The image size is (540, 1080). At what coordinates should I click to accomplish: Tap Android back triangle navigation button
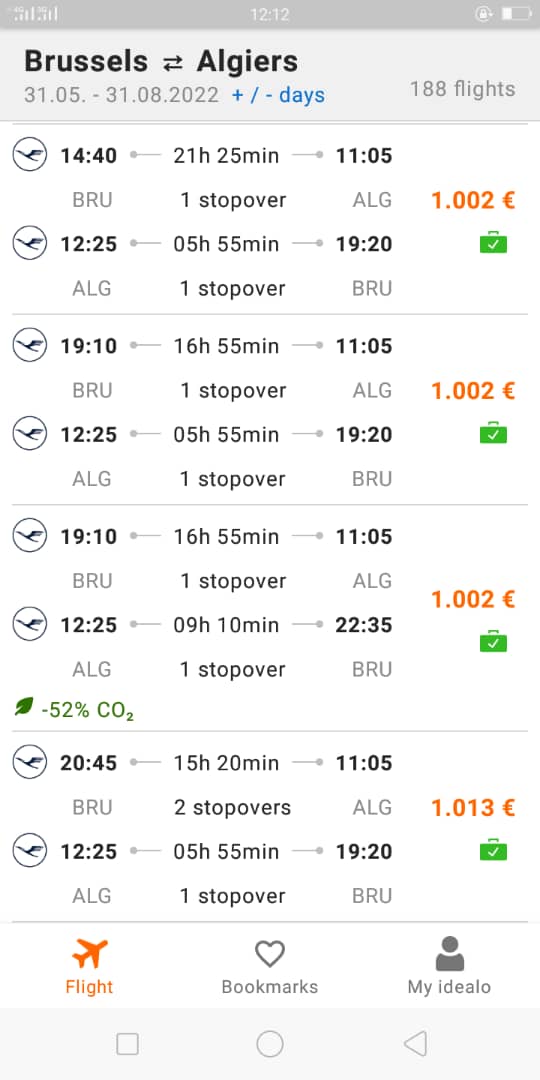415,1043
